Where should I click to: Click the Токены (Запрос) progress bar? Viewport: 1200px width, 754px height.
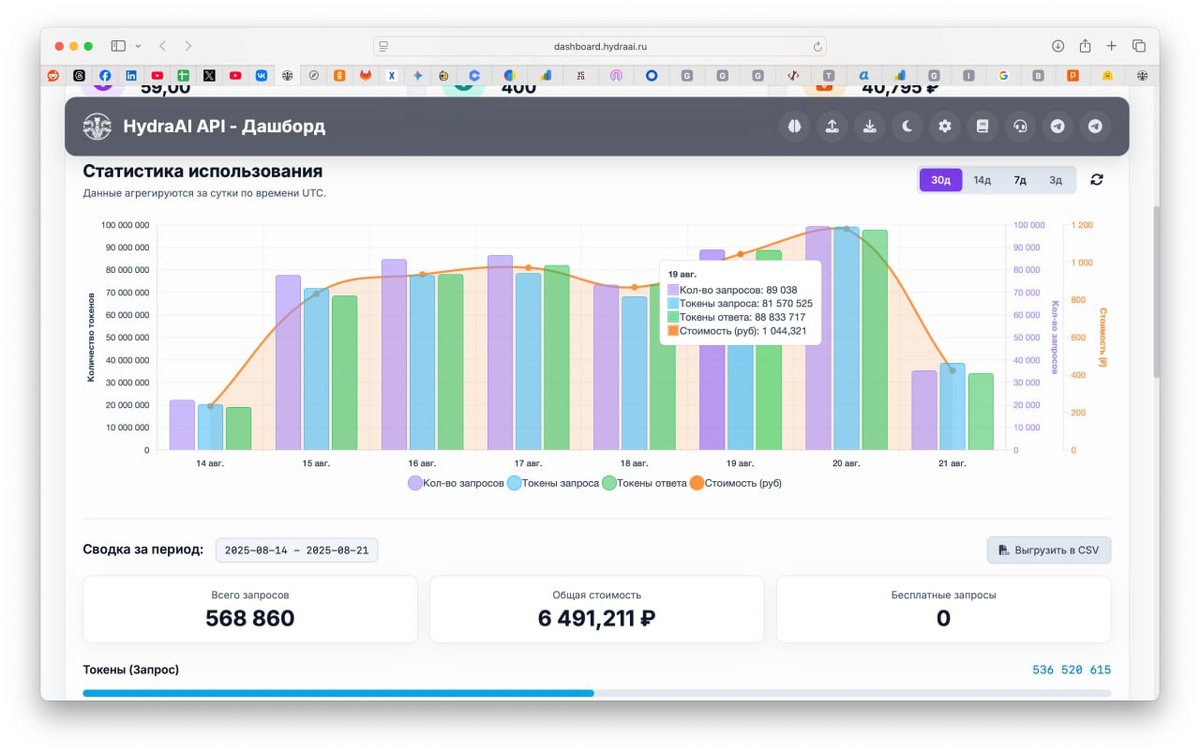tap(597, 693)
